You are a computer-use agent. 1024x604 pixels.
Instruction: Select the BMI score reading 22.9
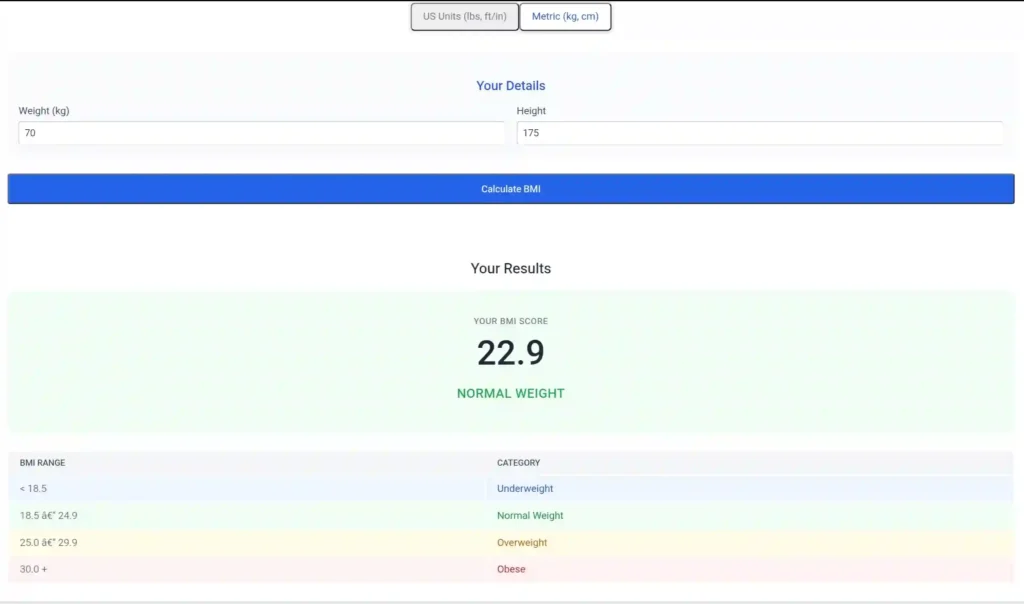coord(511,352)
